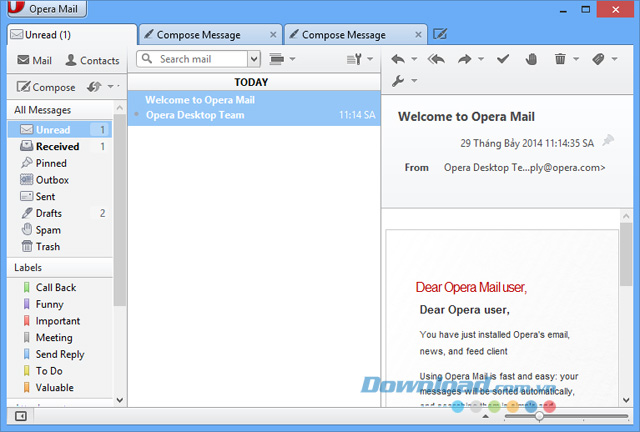Open Forward dropdown arrow
640x432 pixels.
pyautogui.click(x=481, y=59)
